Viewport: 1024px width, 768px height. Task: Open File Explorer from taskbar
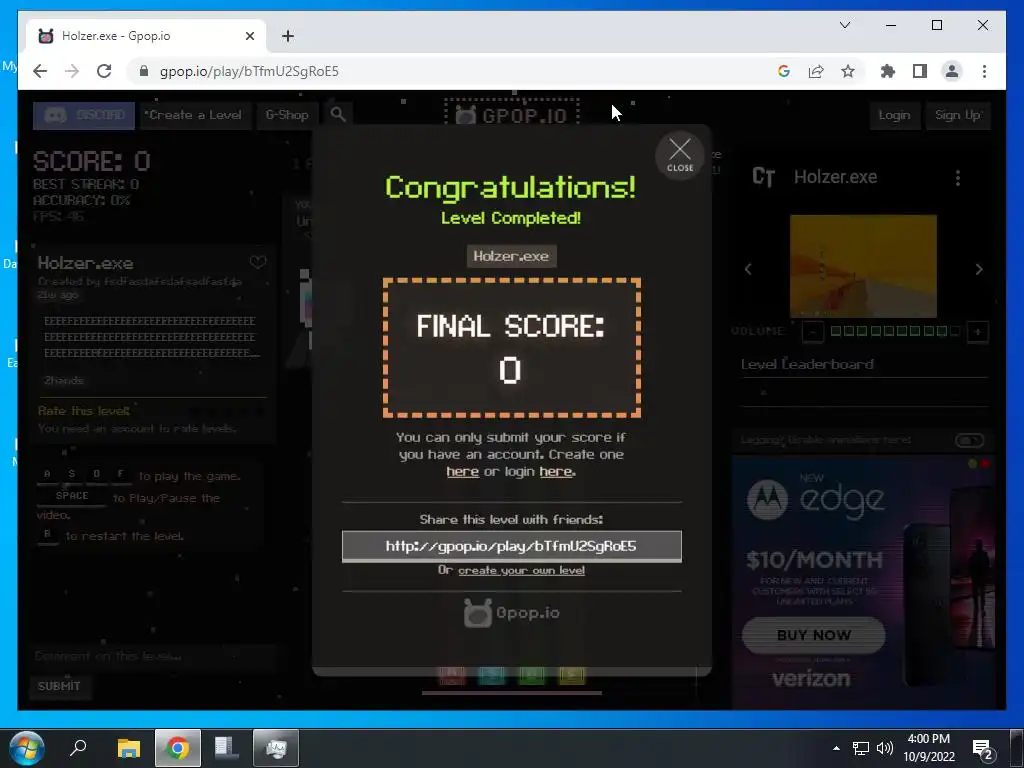point(129,748)
